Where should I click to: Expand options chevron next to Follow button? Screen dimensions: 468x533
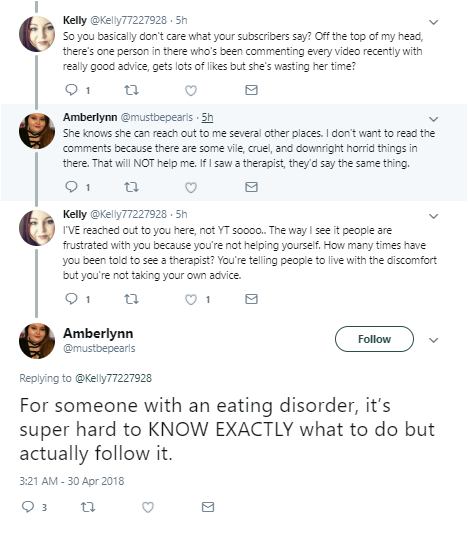coord(433,340)
